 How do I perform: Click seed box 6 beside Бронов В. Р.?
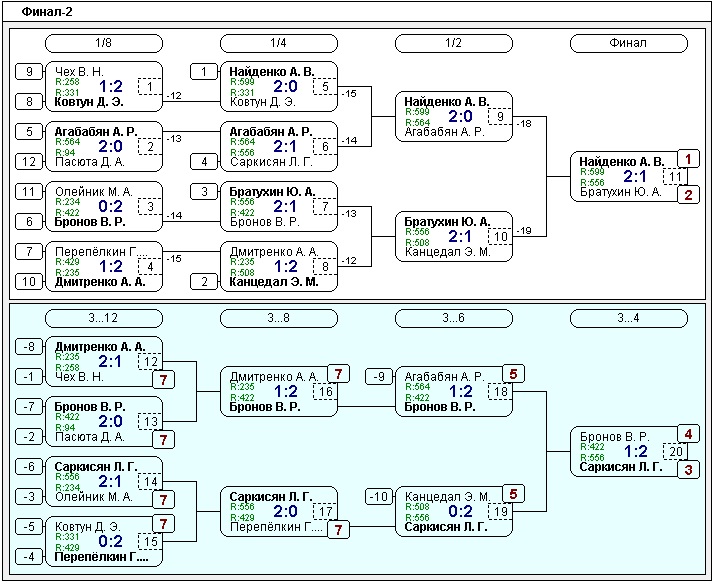29,222
